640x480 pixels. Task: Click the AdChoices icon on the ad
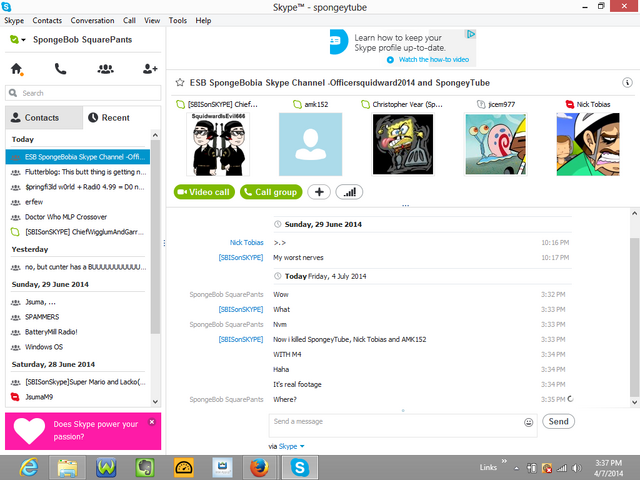tap(471, 34)
